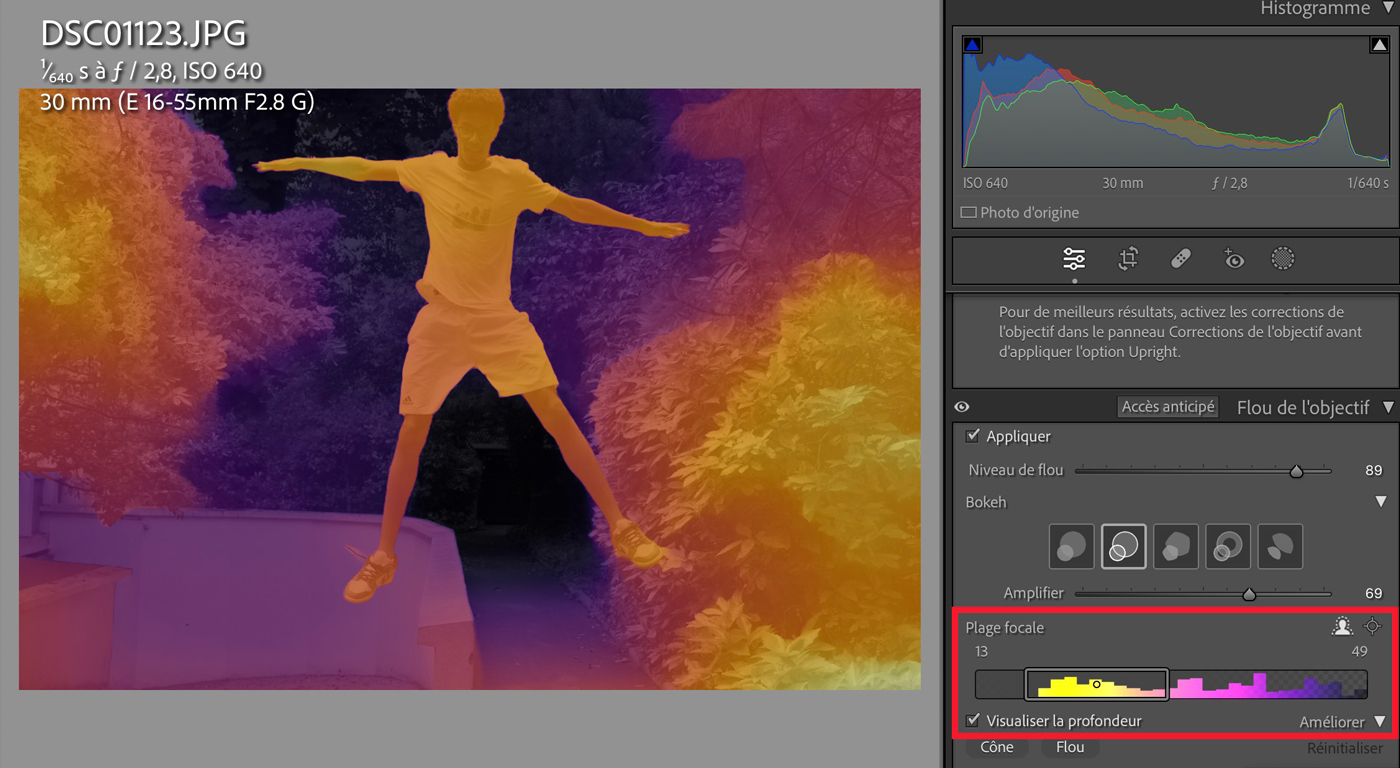Click the Plage focale label
Viewport: 1400px width, 768px height.
pos(1004,628)
